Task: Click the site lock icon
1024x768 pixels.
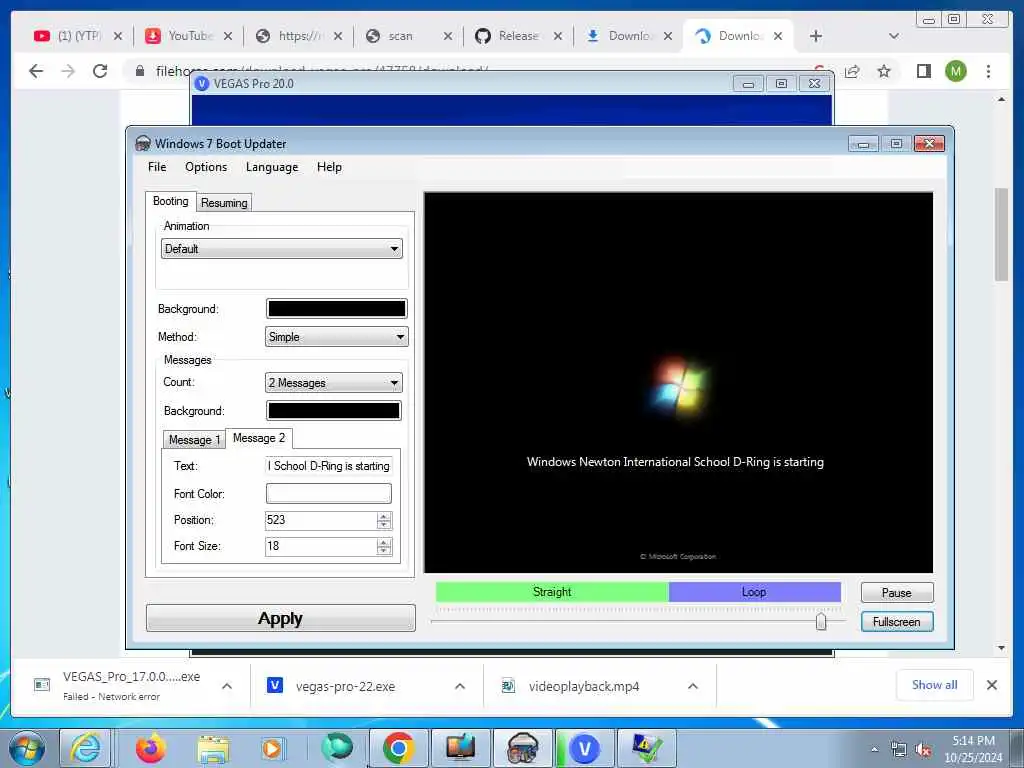Action: click(x=140, y=71)
